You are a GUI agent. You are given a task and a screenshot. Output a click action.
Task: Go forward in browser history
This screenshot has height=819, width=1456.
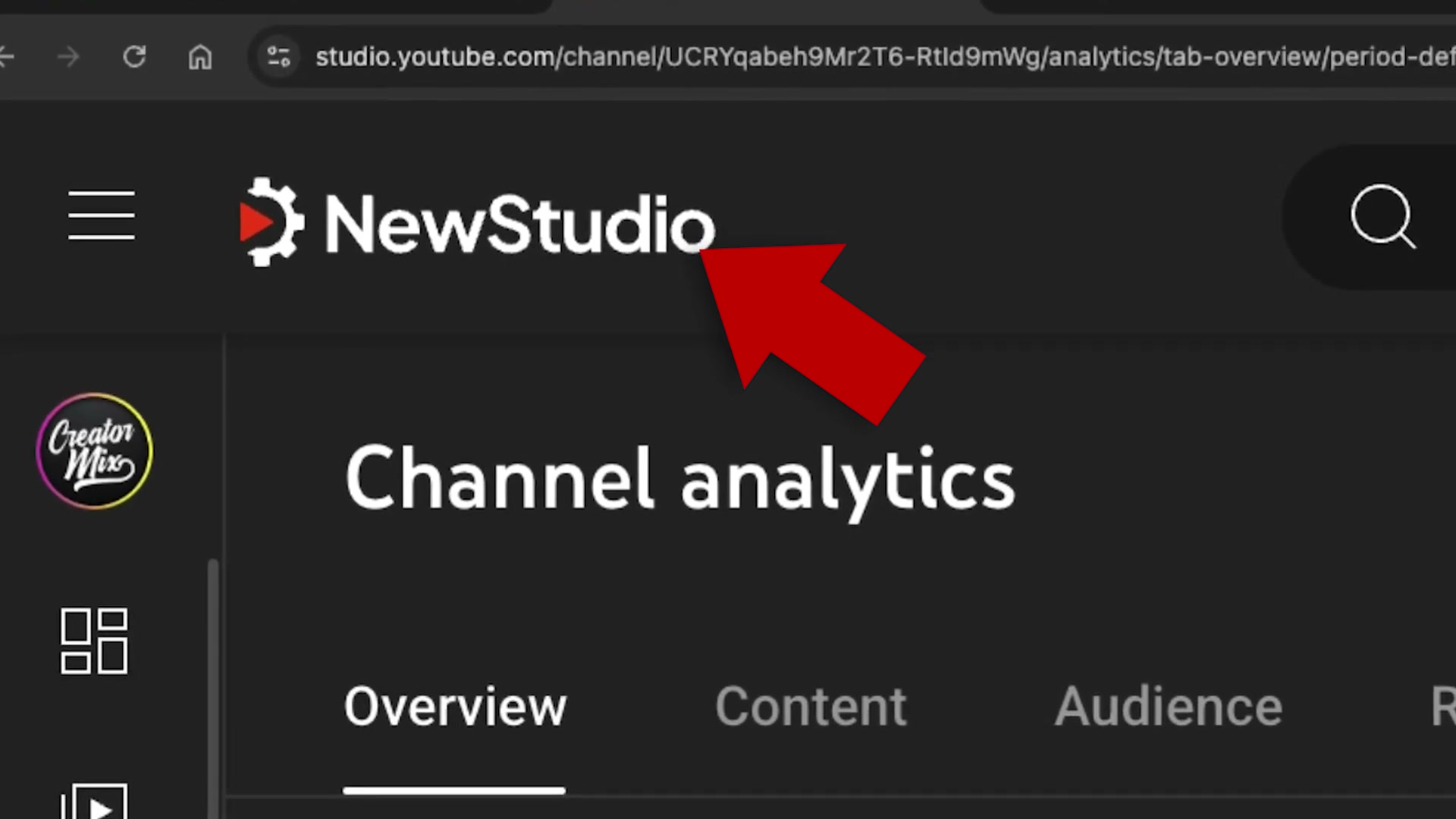[x=68, y=57]
